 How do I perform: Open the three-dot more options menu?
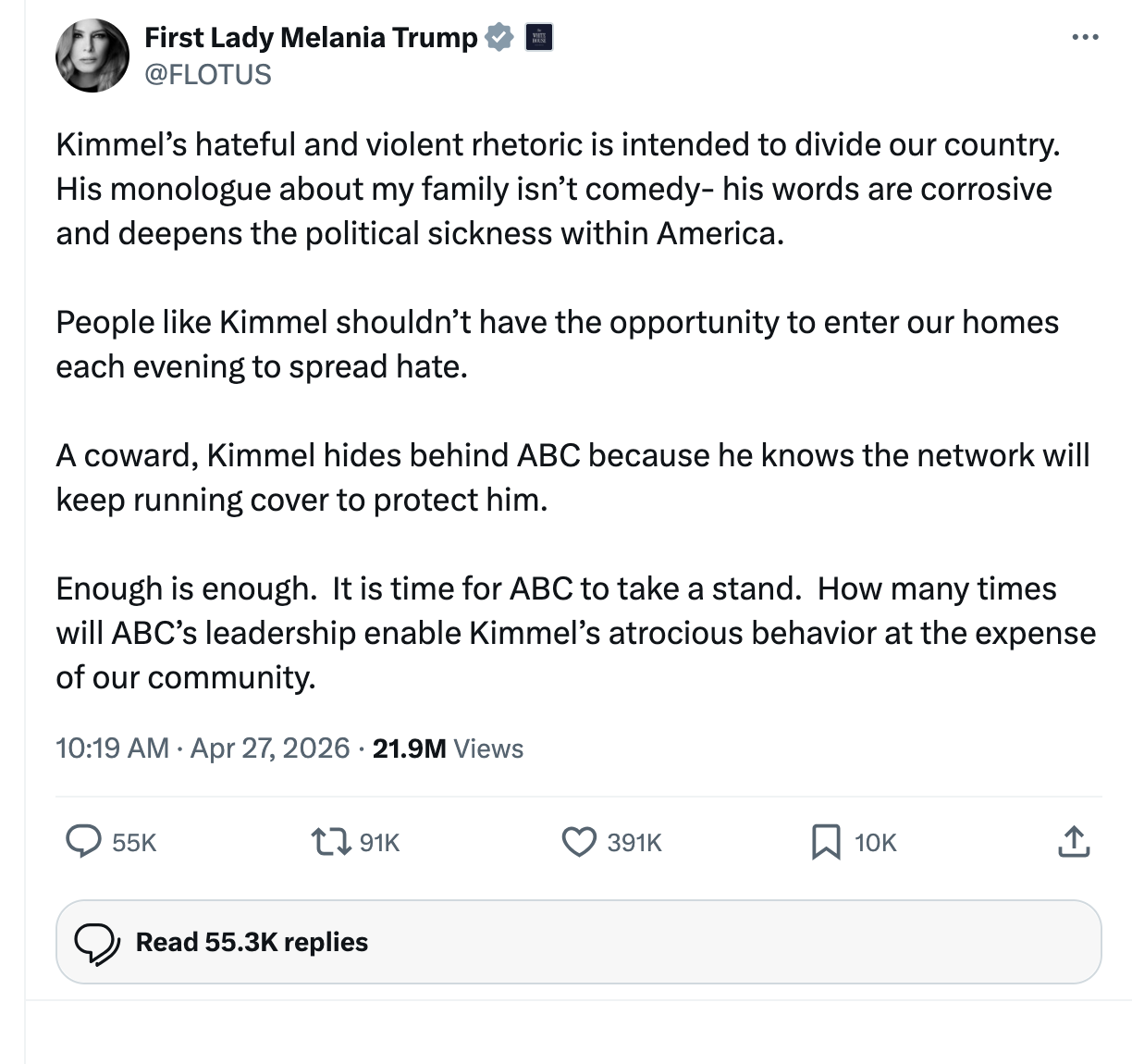tap(1085, 38)
